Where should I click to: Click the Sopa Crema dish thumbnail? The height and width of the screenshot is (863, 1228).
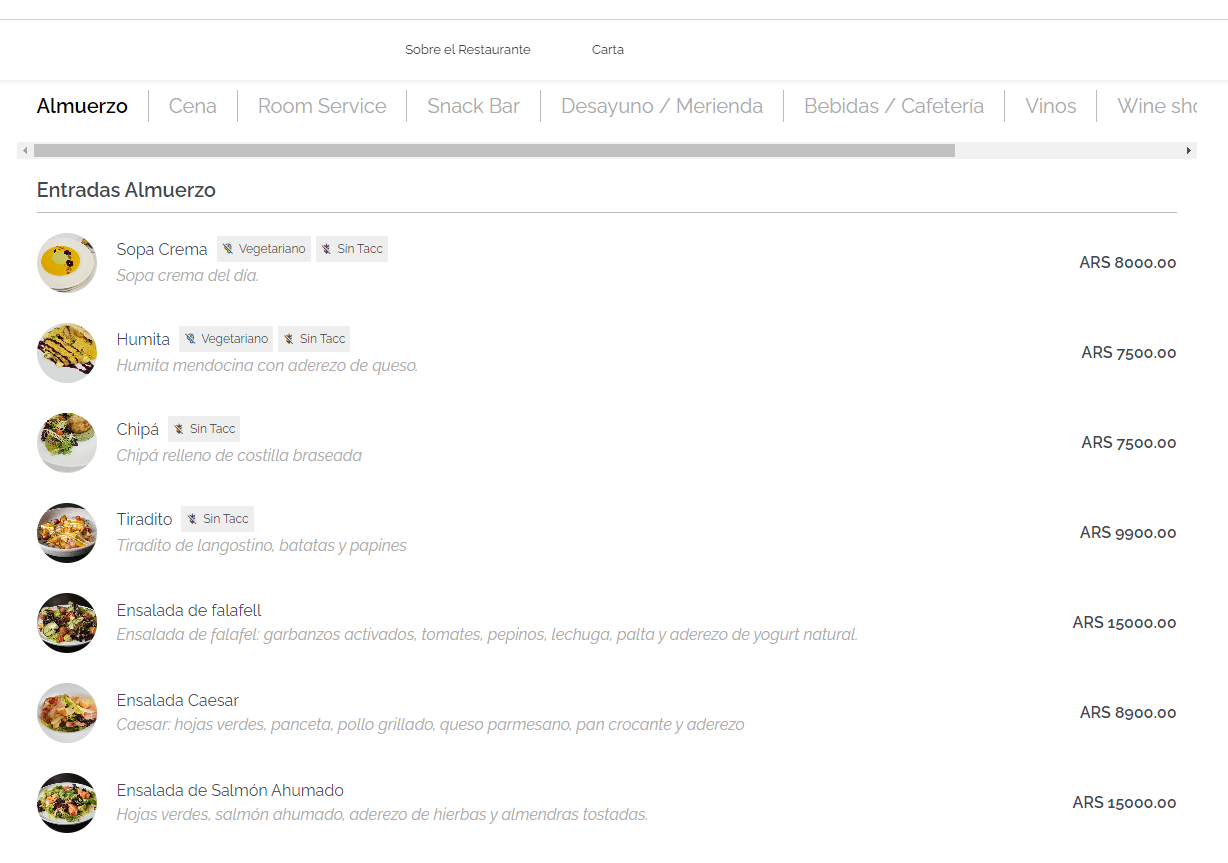[x=67, y=263]
